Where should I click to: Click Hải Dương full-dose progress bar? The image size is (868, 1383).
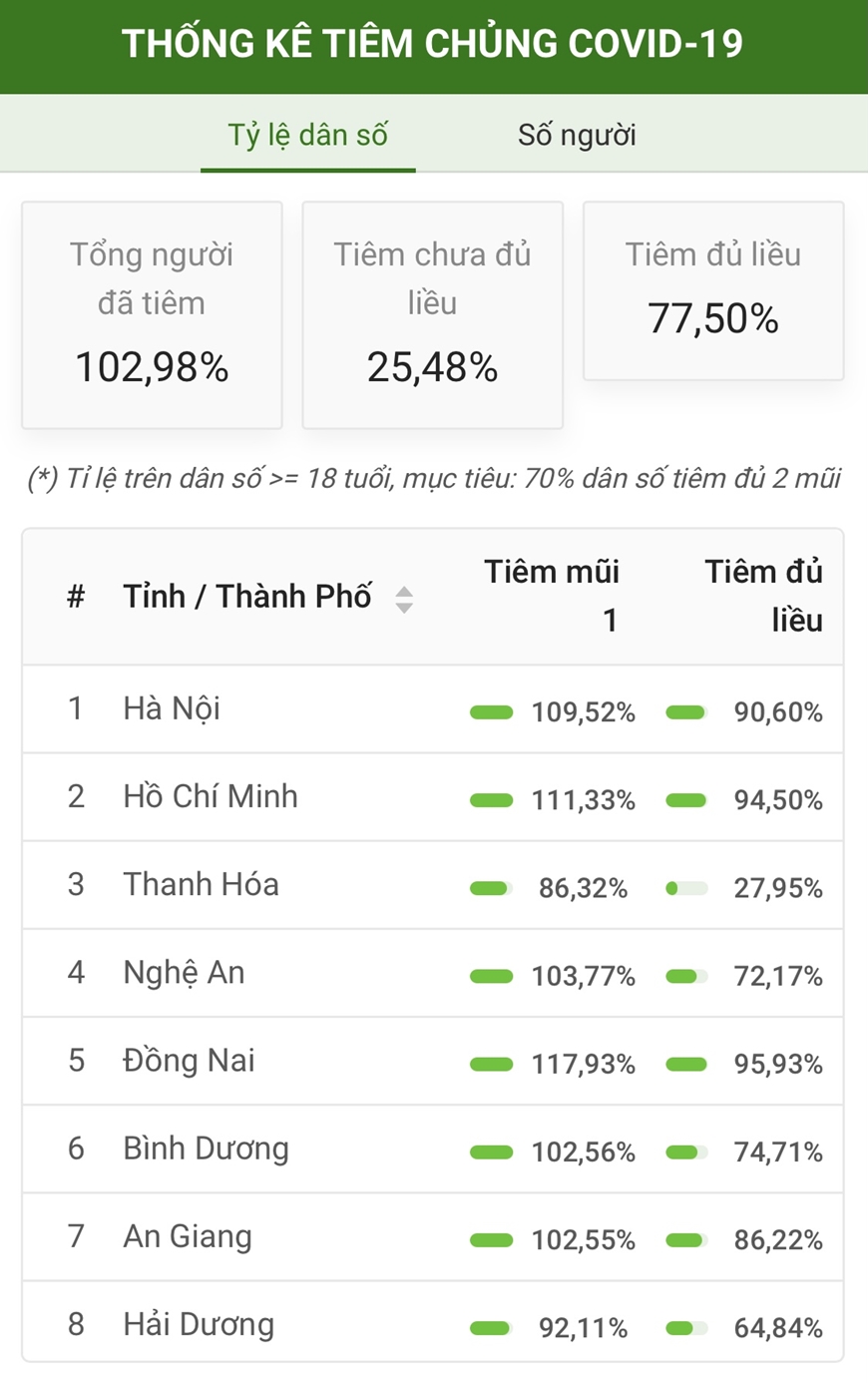click(x=686, y=1328)
